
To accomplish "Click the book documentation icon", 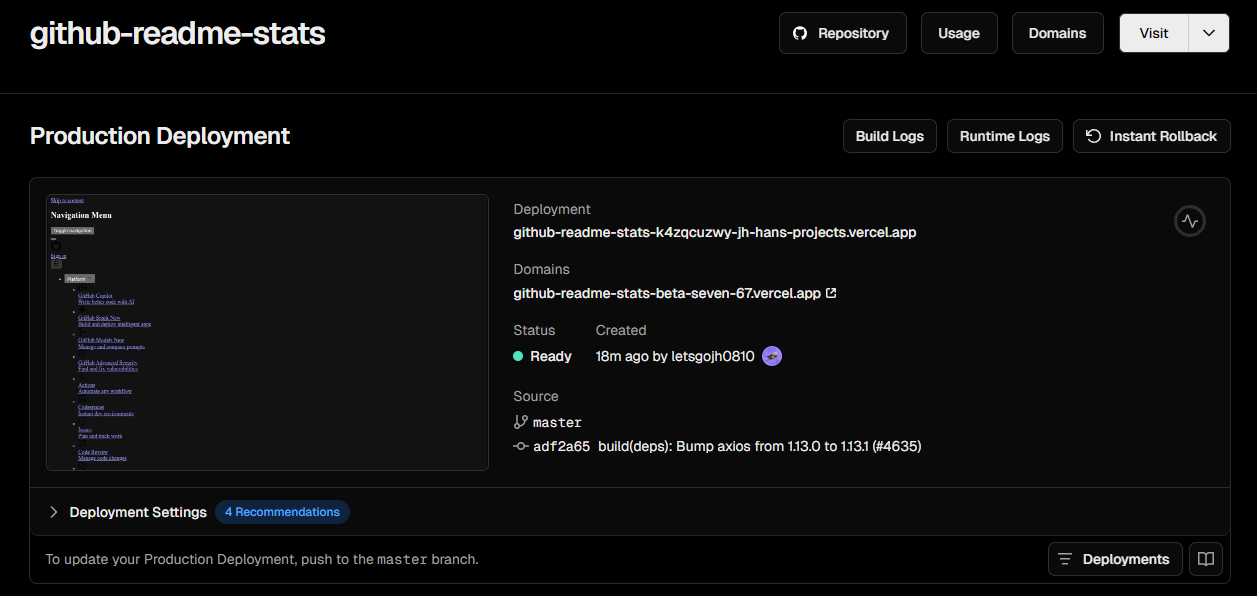I will coord(1206,559).
